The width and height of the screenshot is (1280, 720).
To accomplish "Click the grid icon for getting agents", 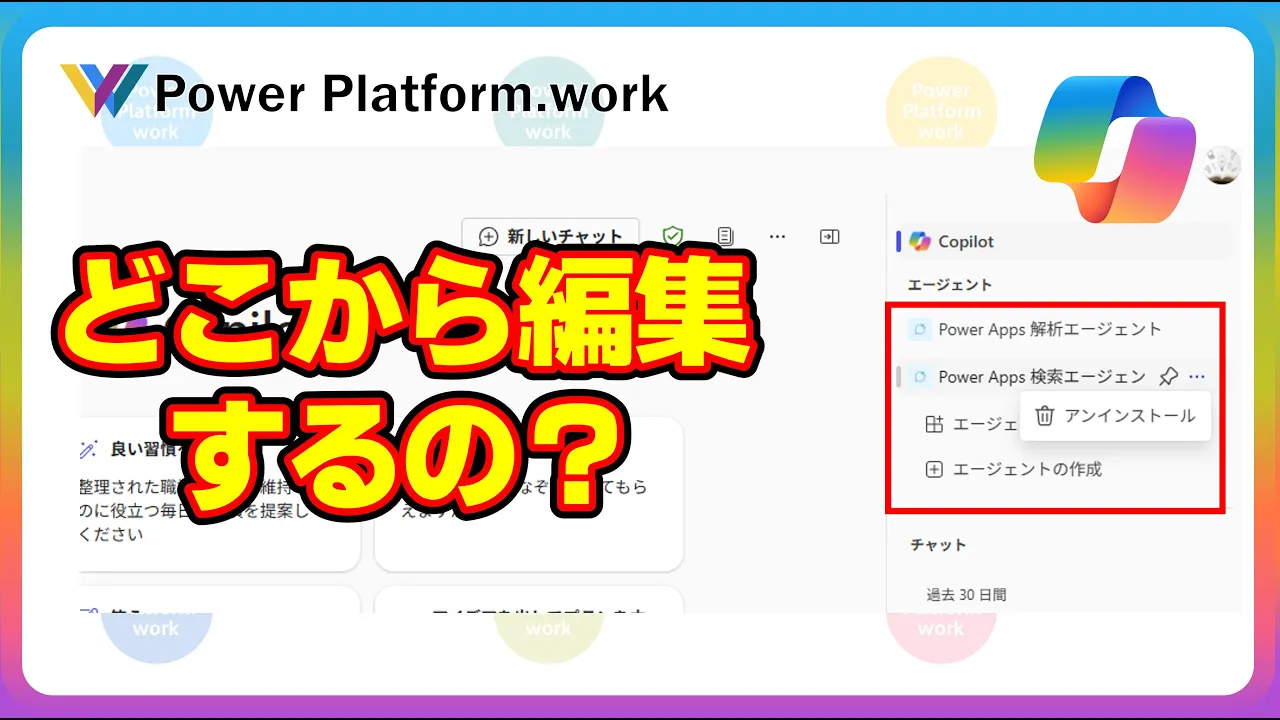I will point(934,425).
